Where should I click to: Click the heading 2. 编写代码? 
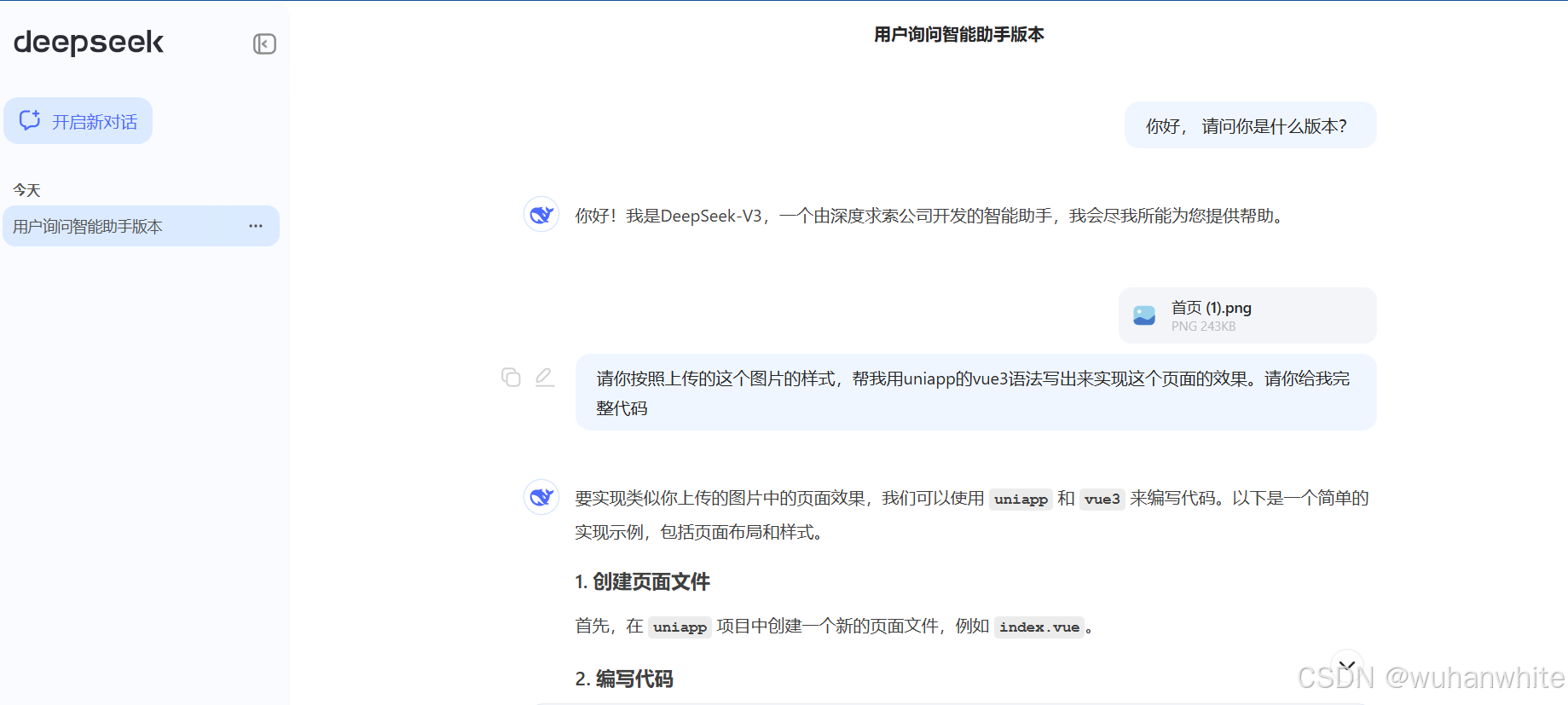624,679
